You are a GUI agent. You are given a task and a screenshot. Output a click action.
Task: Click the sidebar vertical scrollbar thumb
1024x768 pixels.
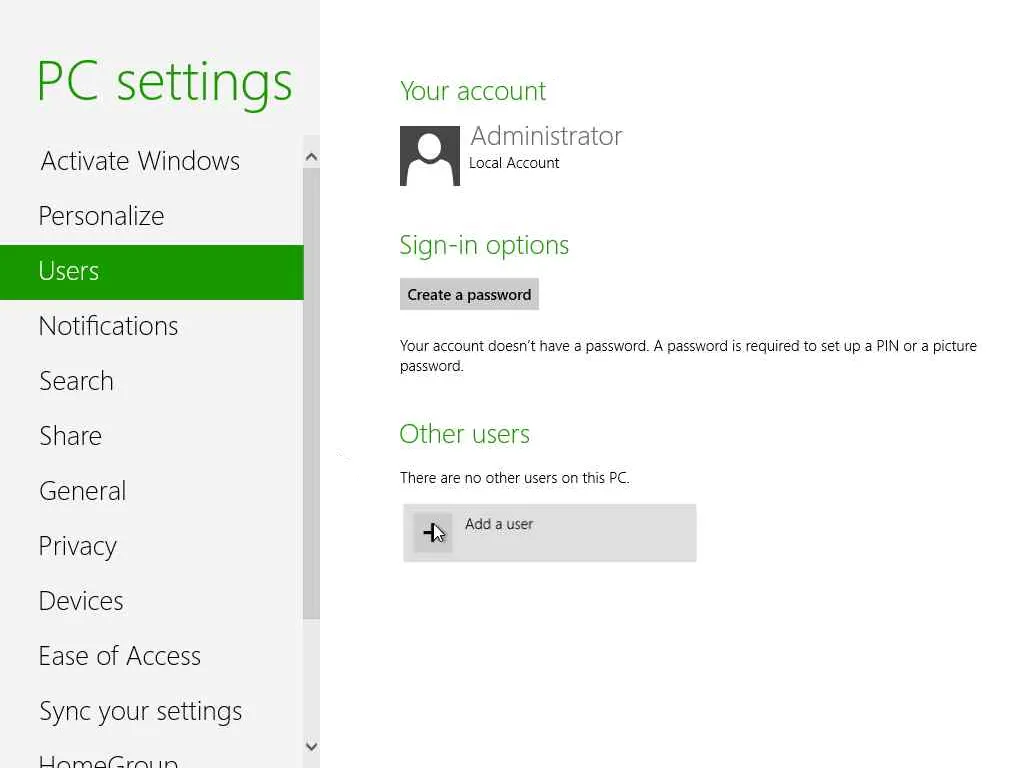pyautogui.click(x=311, y=390)
